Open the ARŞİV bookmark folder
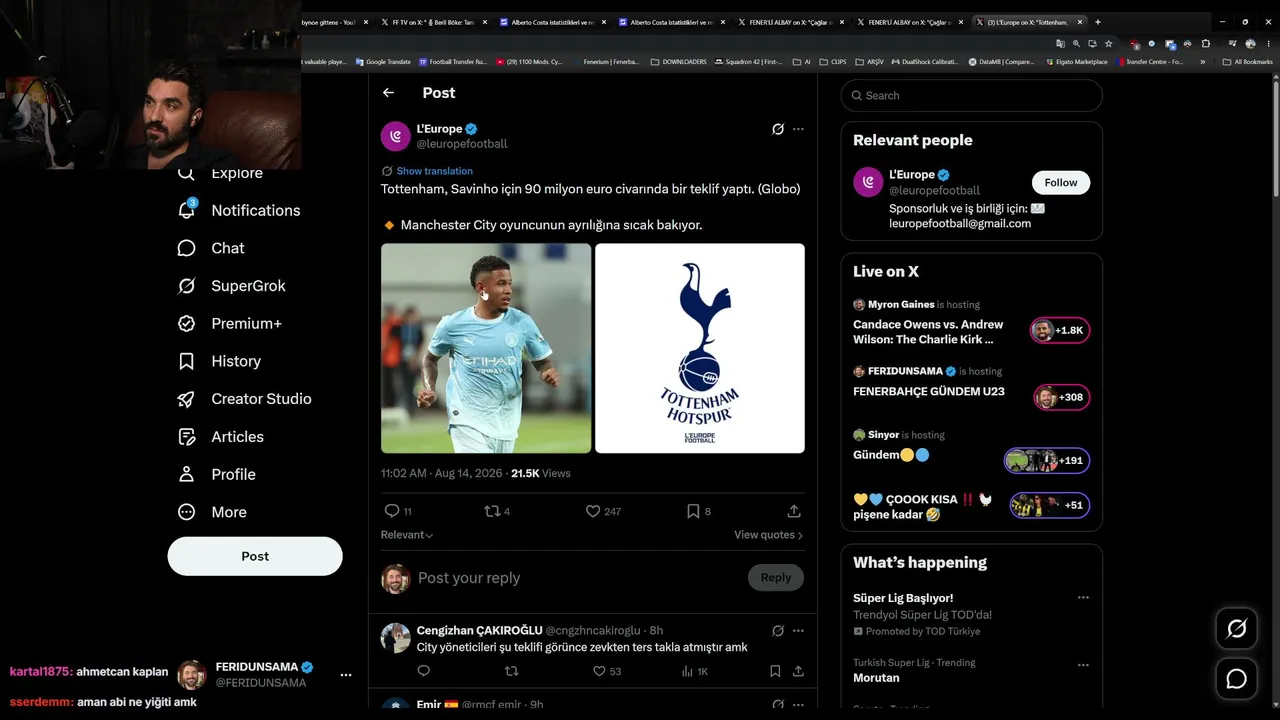1280x720 pixels. point(870,62)
